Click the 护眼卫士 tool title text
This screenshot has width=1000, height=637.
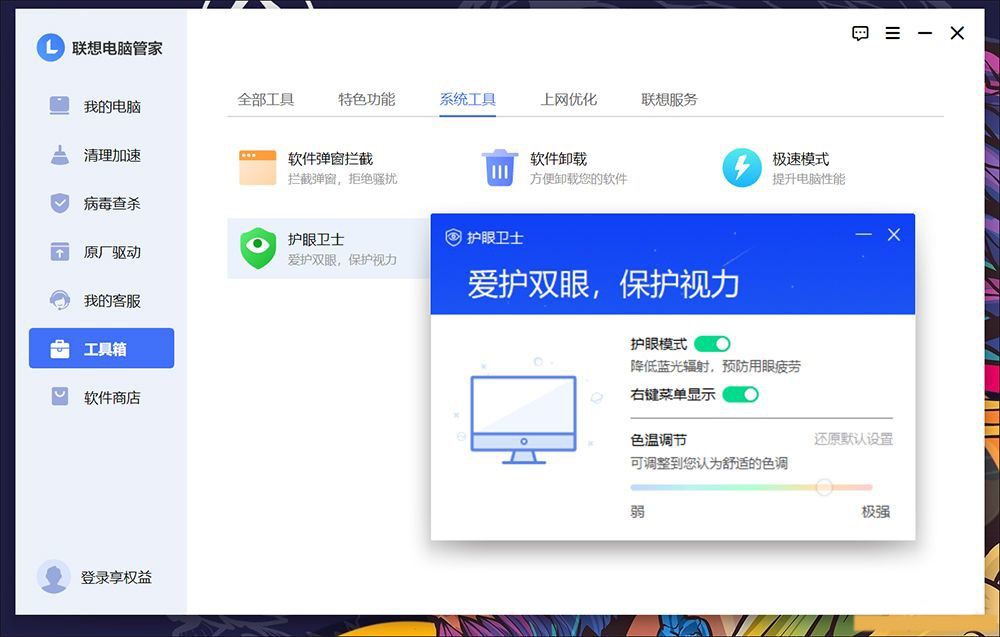coord(316,239)
